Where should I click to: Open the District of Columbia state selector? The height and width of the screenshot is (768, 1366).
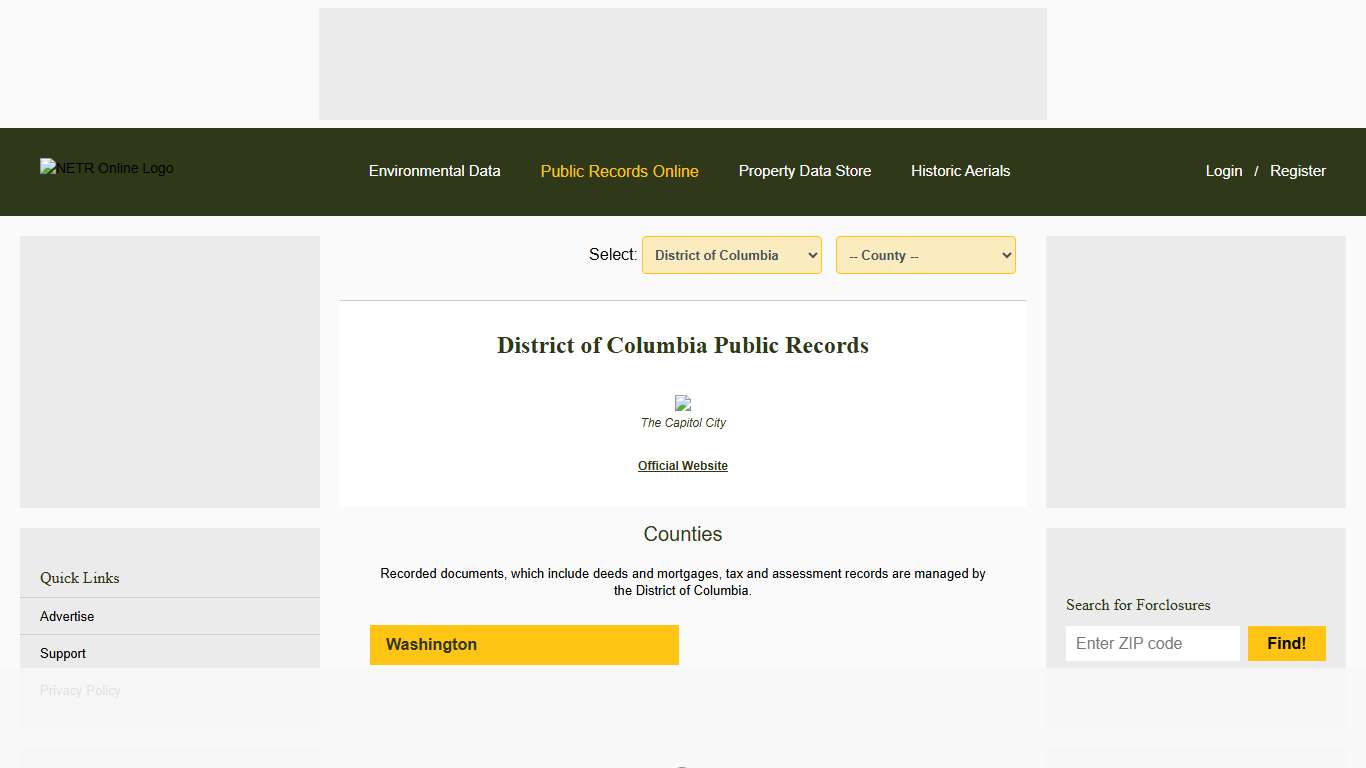click(x=731, y=255)
